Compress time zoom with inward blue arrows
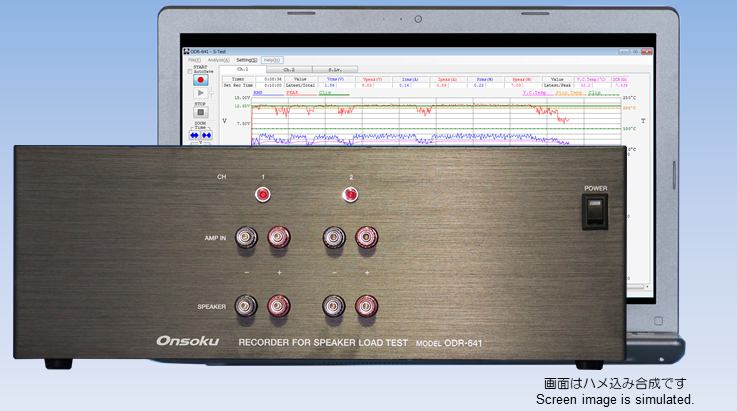The image size is (737, 411). pyautogui.click(x=206, y=135)
